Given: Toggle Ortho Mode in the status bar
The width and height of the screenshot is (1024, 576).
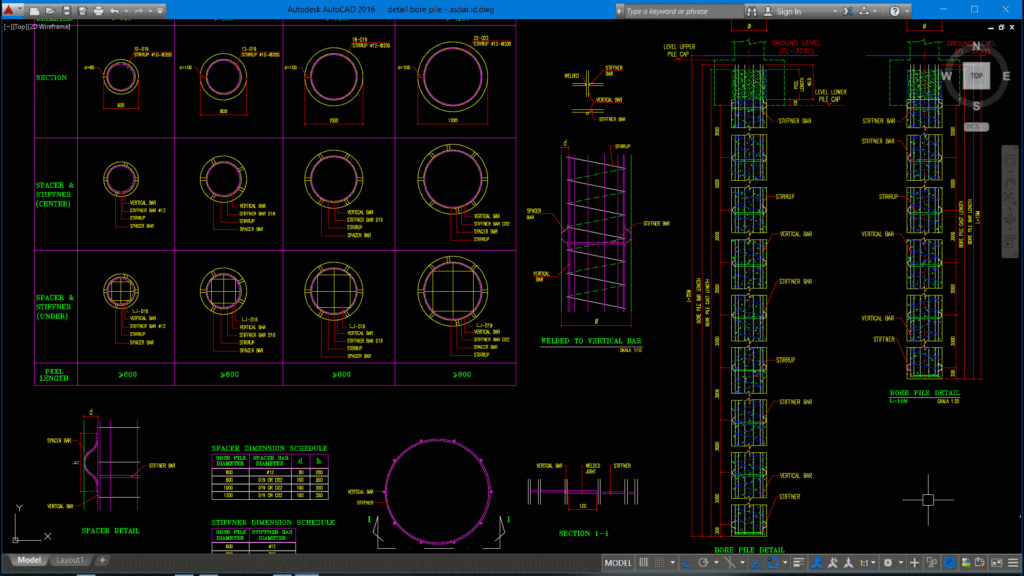Looking at the screenshot, I should coord(686,563).
